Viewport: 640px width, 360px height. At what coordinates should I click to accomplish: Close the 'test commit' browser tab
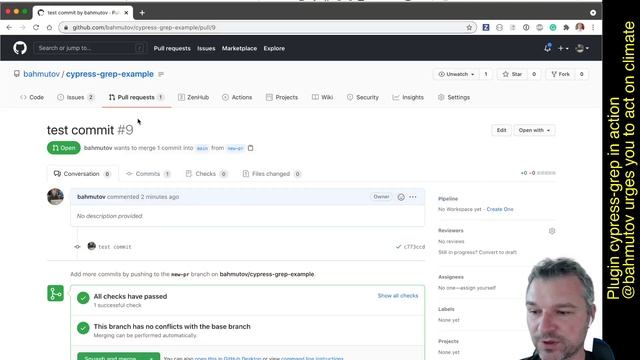click(x=126, y=13)
